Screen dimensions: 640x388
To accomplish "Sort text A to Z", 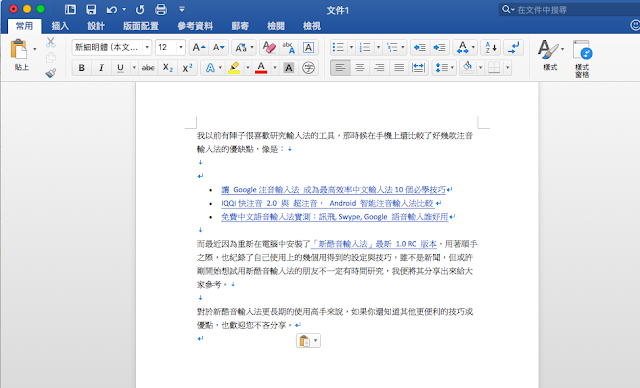I will tap(491, 48).
